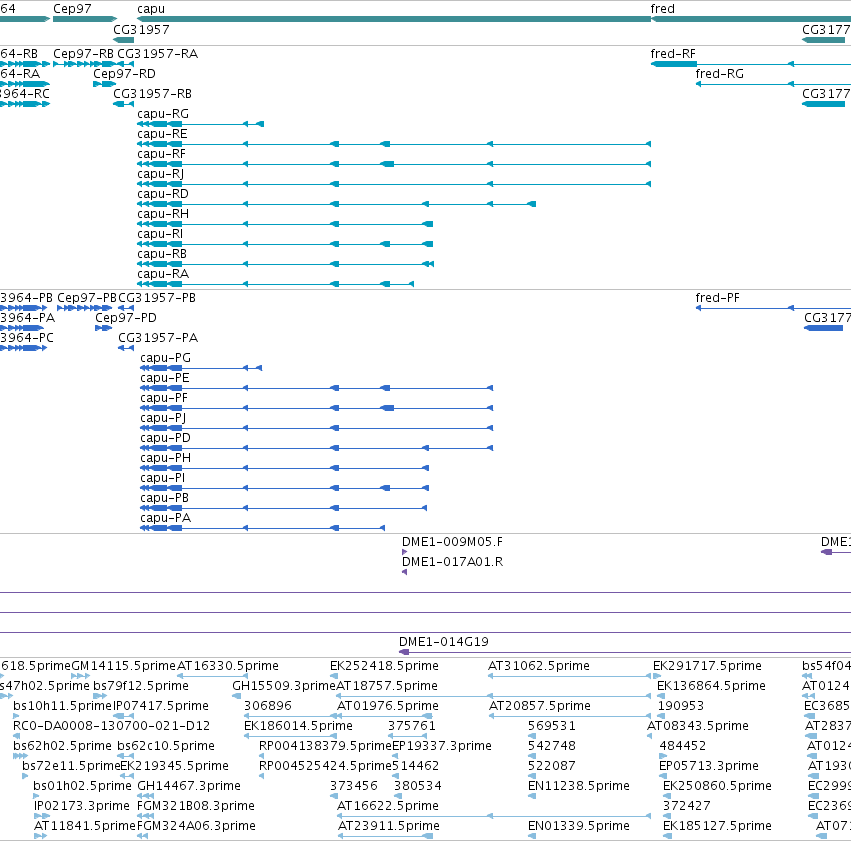Open CDS CG31957-PB
The width and height of the screenshot is (851, 841).
tap(157, 298)
